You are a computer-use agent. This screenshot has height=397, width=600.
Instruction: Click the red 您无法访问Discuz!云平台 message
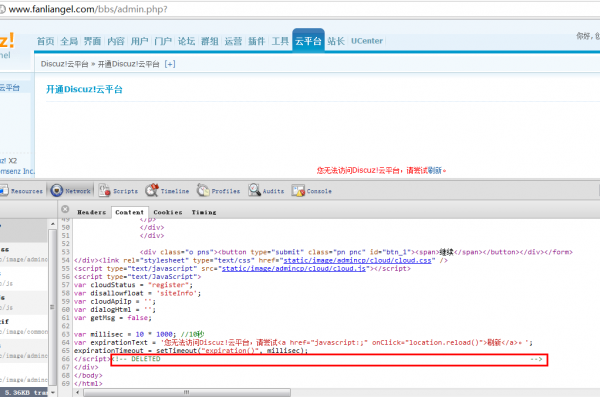[381, 170]
